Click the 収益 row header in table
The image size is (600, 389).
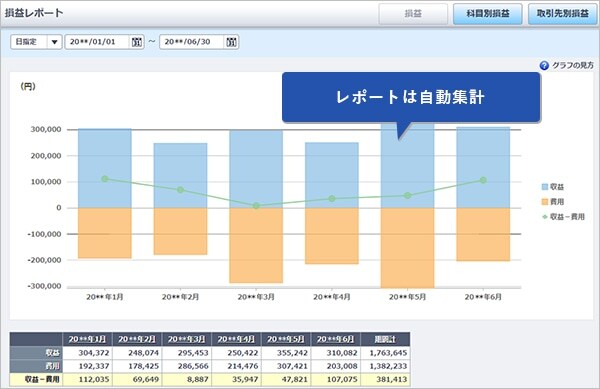[x=36, y=353]
